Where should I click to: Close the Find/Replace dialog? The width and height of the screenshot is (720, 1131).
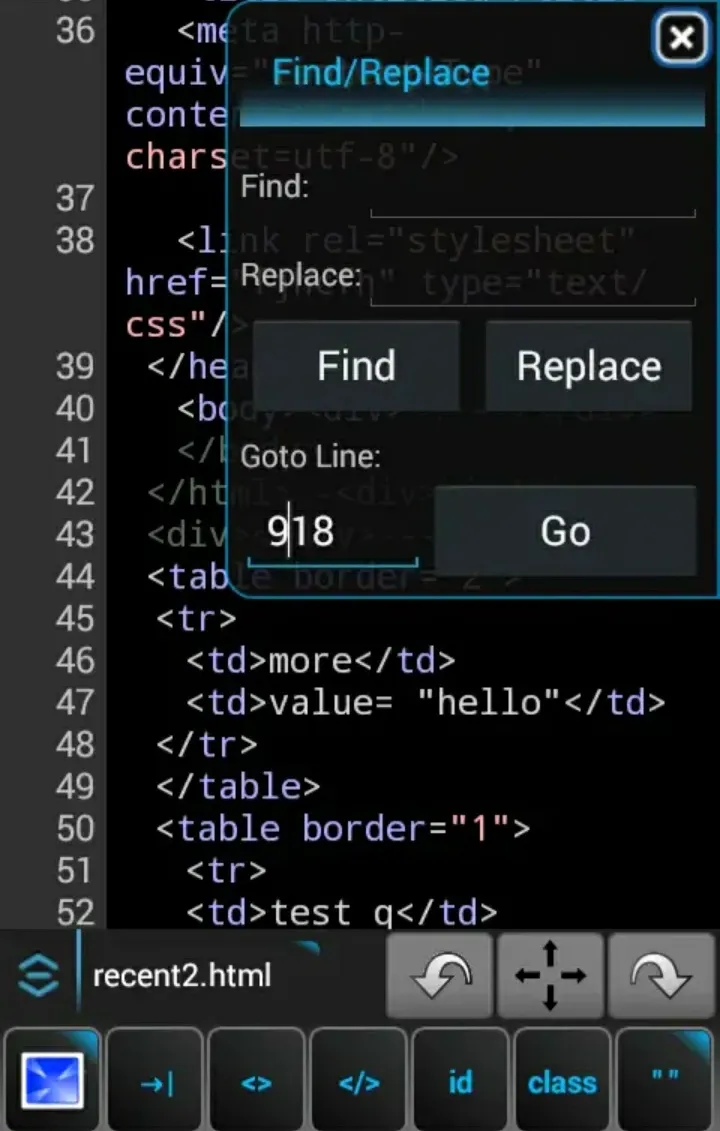click(681, 39)
